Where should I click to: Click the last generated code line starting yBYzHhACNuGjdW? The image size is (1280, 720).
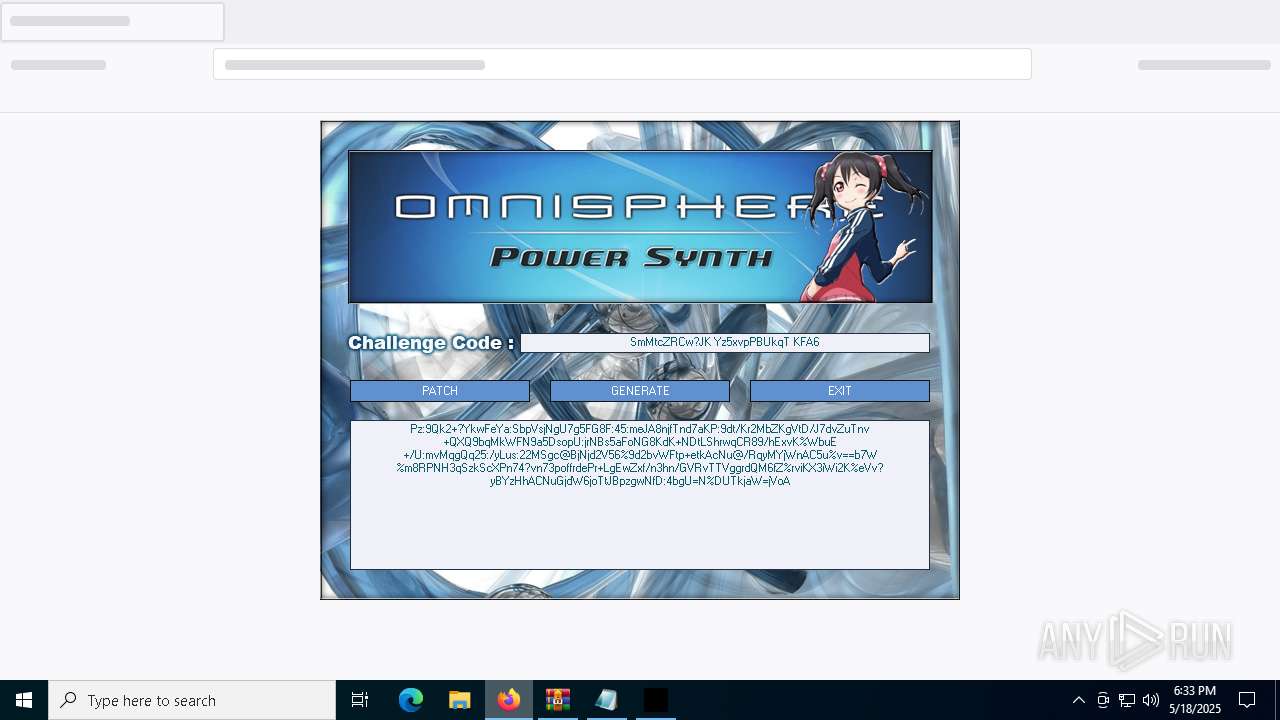coord(640,481)
